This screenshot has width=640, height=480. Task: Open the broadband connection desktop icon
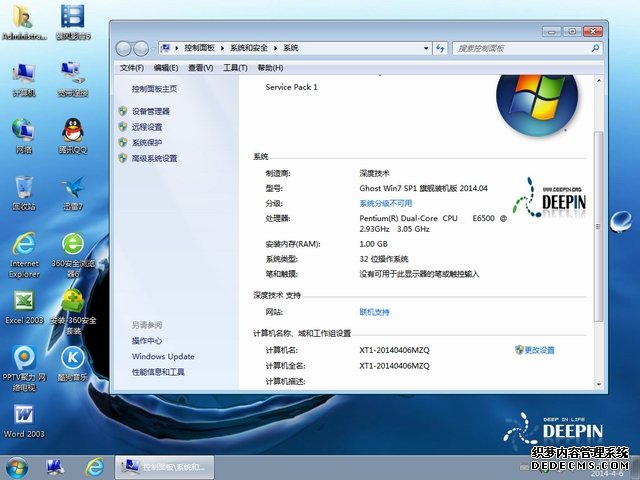coord(73,79)
